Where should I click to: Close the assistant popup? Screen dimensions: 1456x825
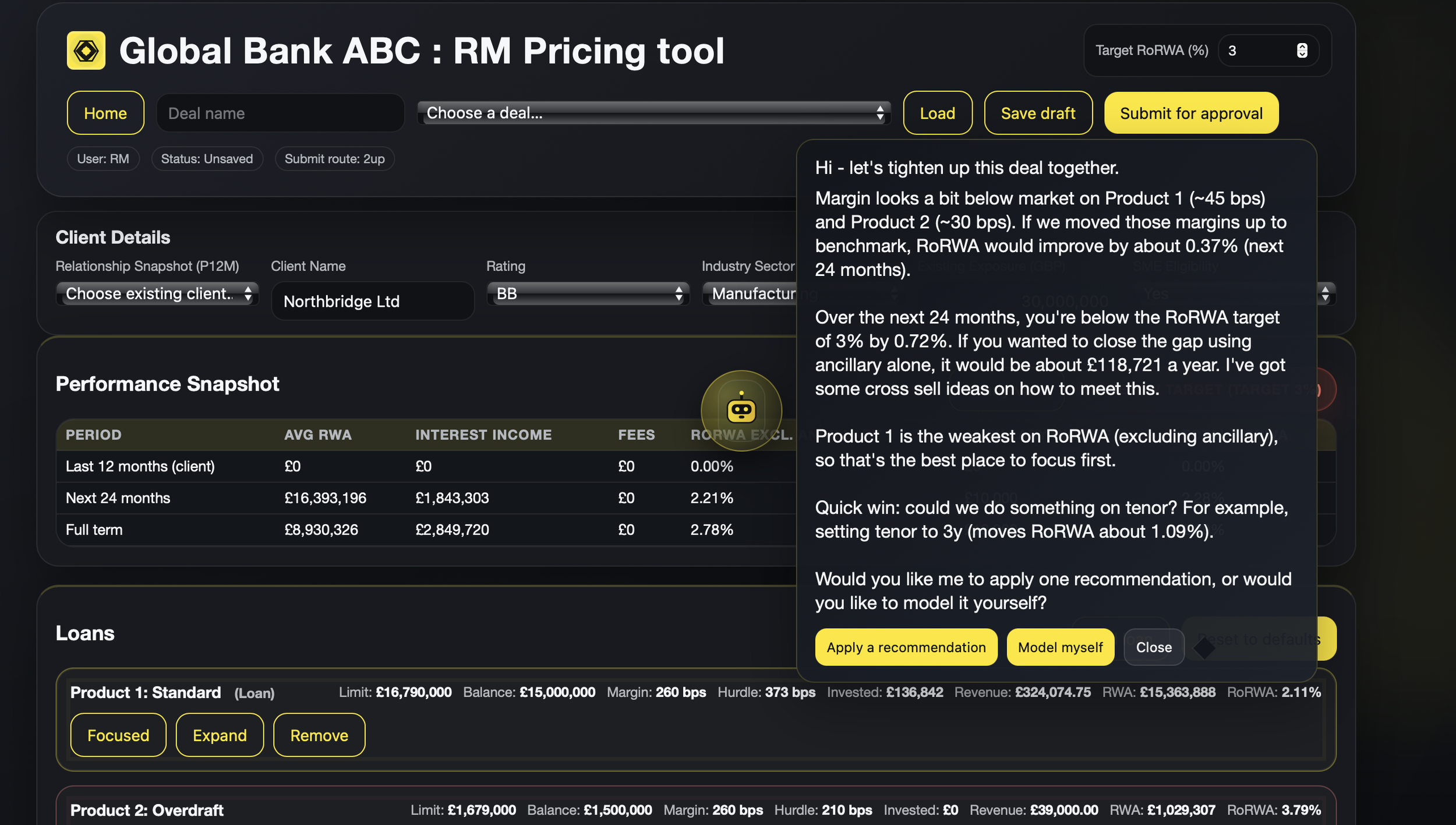[x=1153, y=647]
